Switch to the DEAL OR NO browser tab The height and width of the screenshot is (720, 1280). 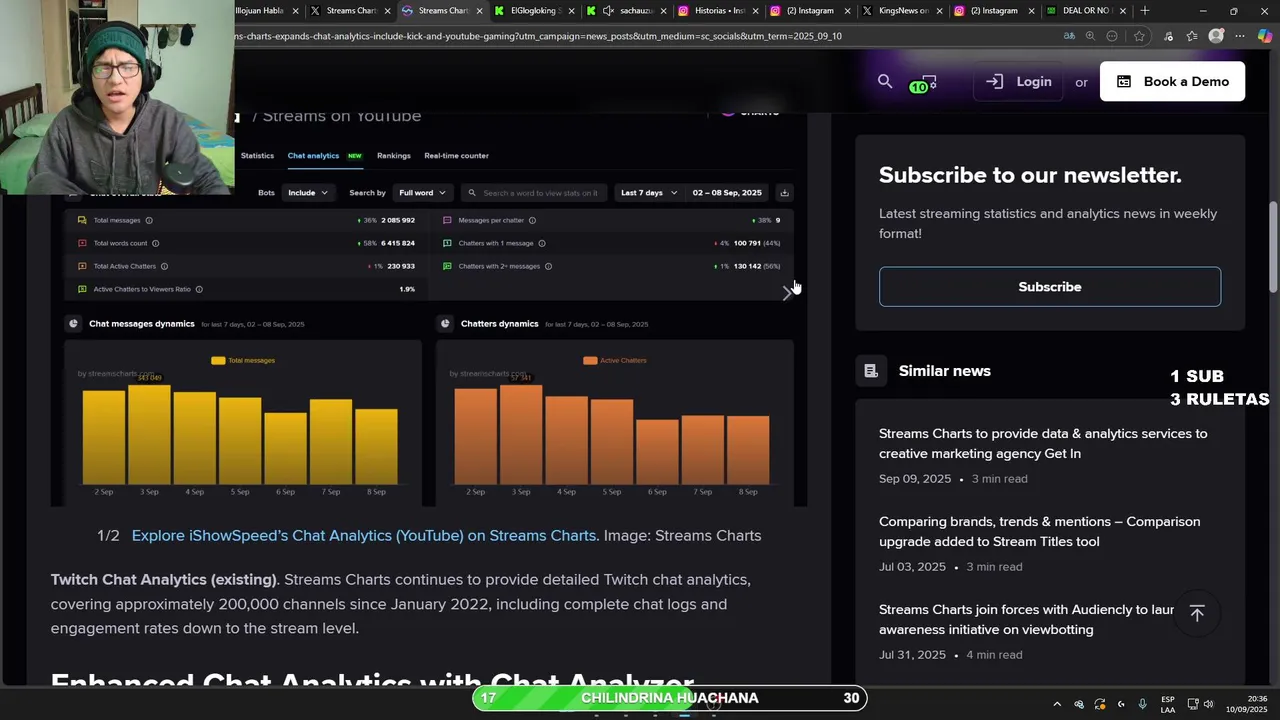click(1085, 11)
